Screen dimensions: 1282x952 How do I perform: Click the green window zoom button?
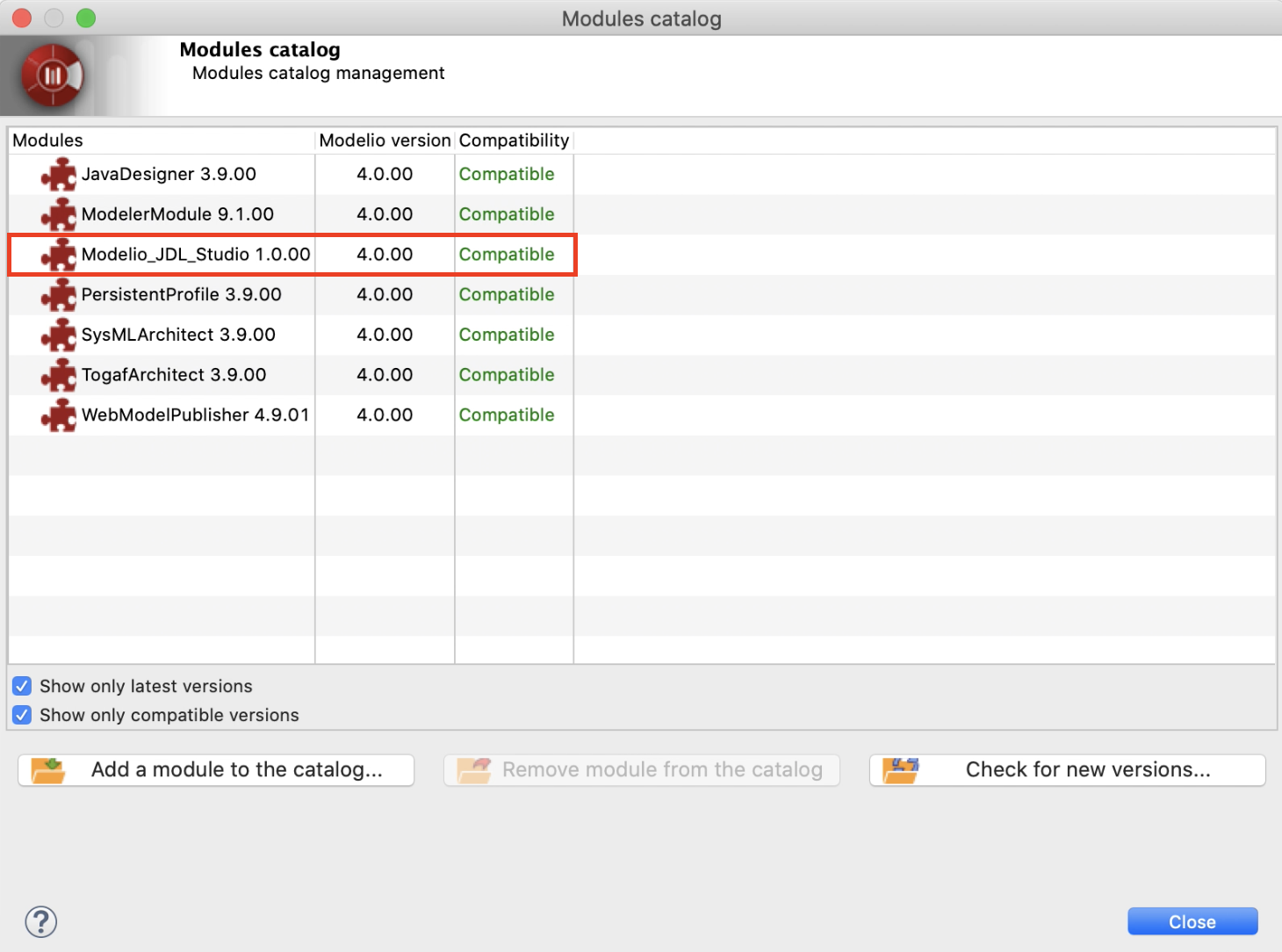point(86,18)
